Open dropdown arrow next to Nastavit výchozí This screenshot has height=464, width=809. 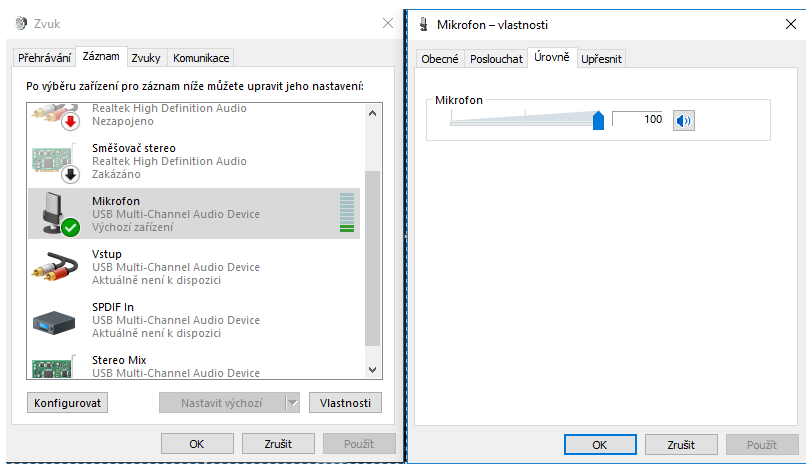pyautogui.click(x=293, y=403)
